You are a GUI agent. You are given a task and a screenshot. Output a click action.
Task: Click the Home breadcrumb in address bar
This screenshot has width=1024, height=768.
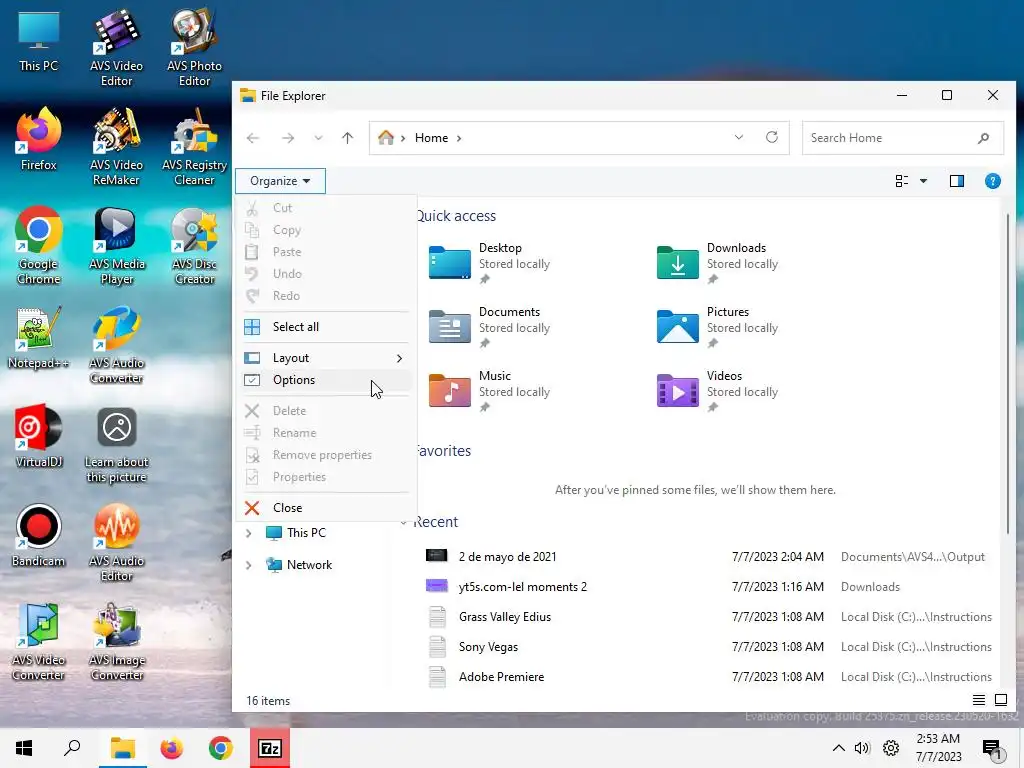tap(432, 138)
